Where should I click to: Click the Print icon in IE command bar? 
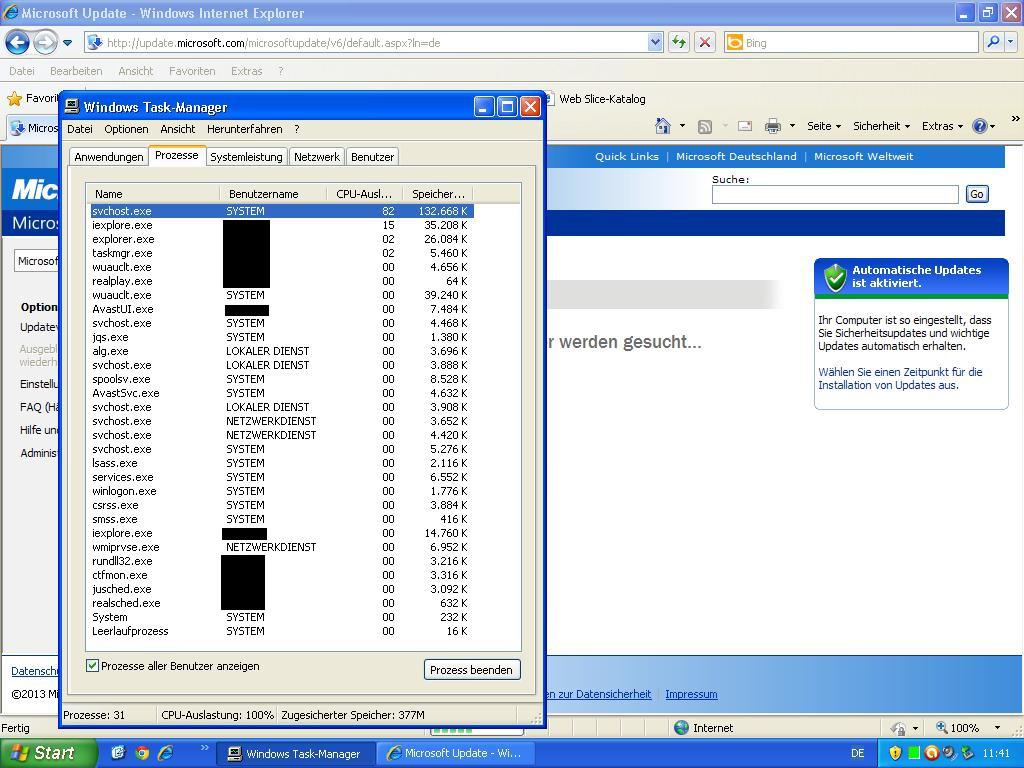(773, 126)
